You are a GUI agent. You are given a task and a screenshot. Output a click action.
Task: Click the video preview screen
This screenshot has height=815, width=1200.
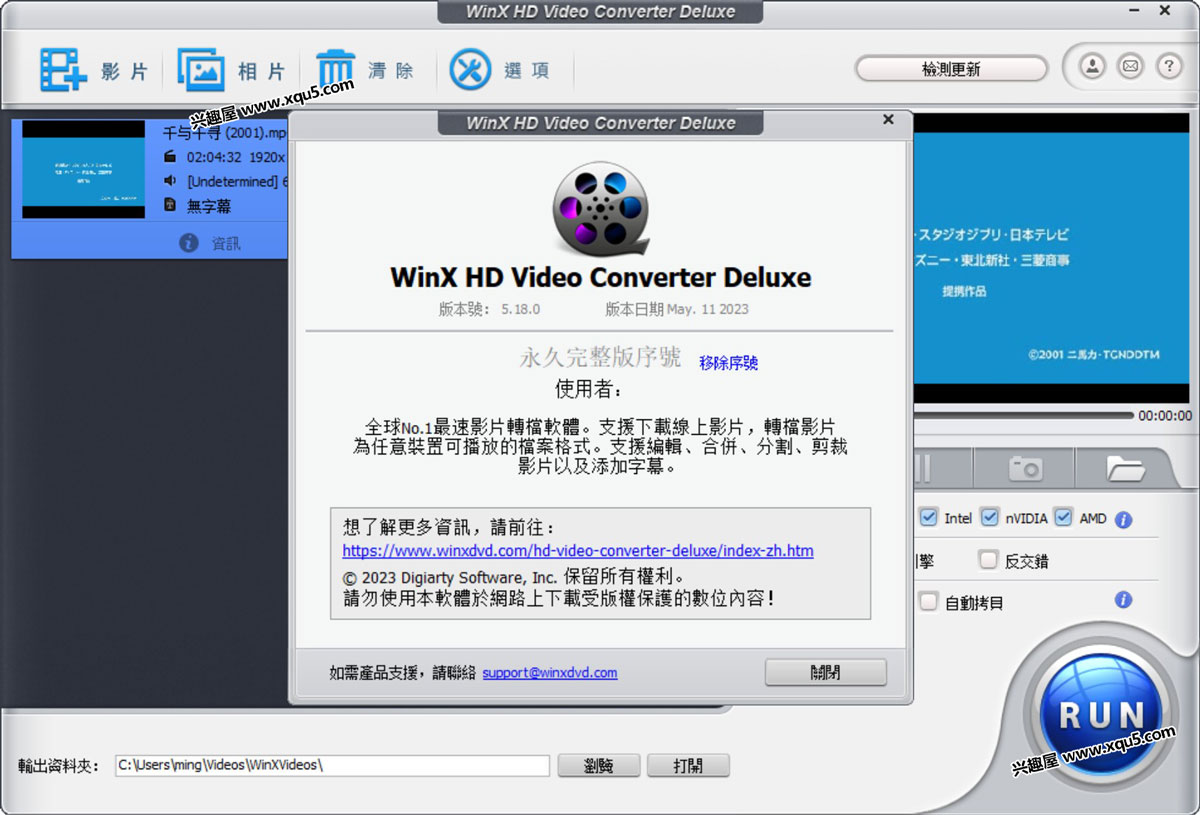tap(1053, 258)
